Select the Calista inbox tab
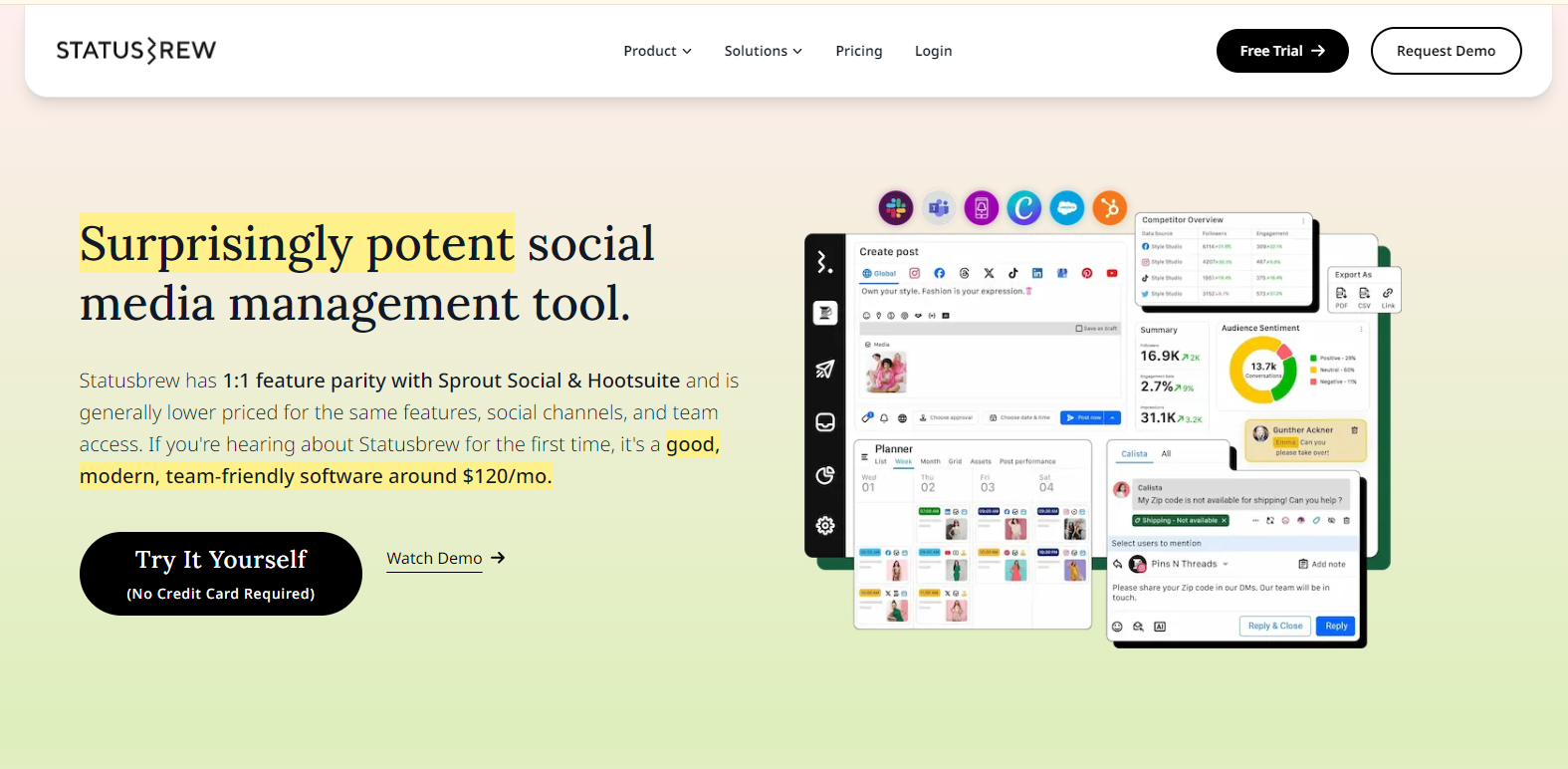Viewport: 1568px width, 769px height. click(1134, 454)
